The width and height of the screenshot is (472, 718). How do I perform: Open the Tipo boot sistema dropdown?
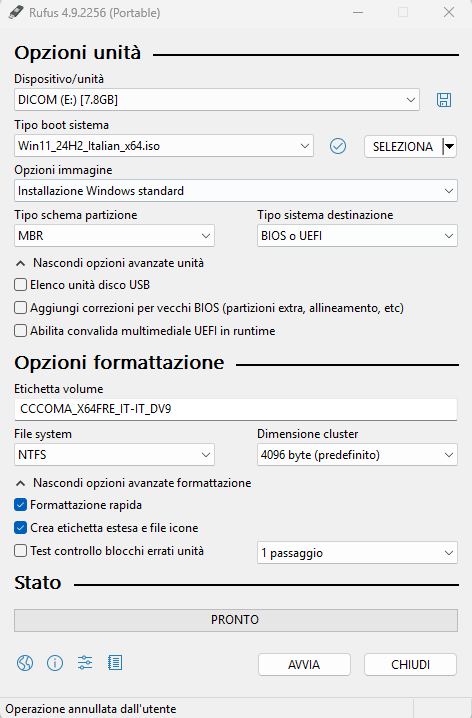pos(164,146)
